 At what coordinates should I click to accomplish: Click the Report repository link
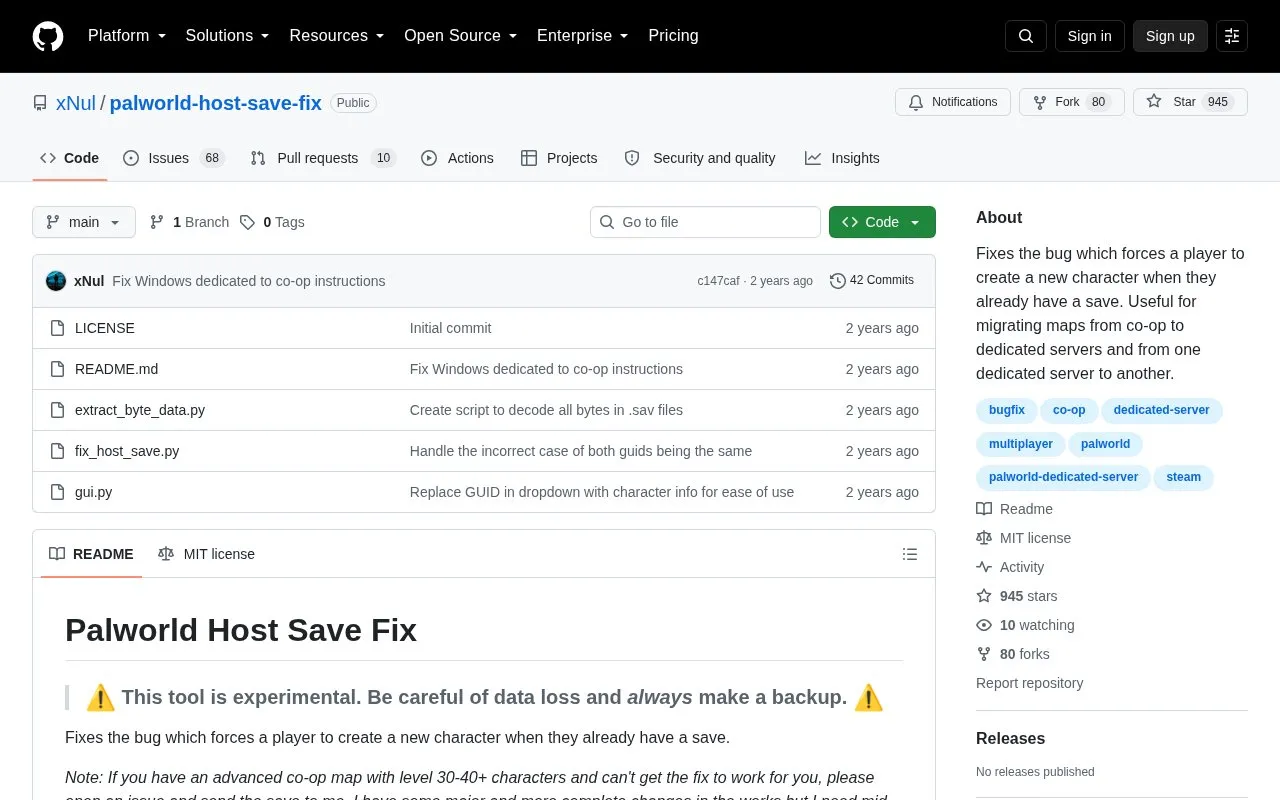tap(1029, 683)
